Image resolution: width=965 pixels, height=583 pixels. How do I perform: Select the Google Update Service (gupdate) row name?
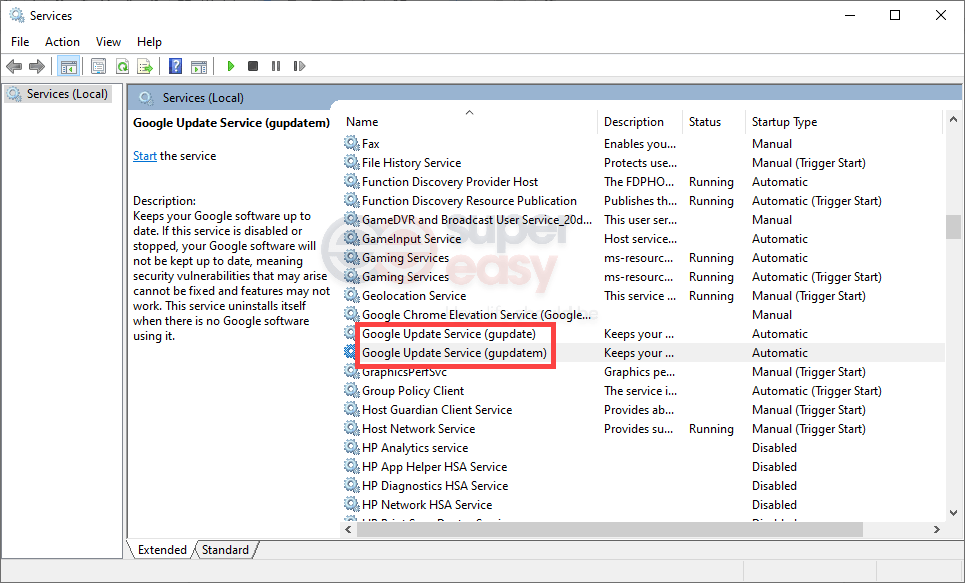pyautogui.click(x=449, y=334)
